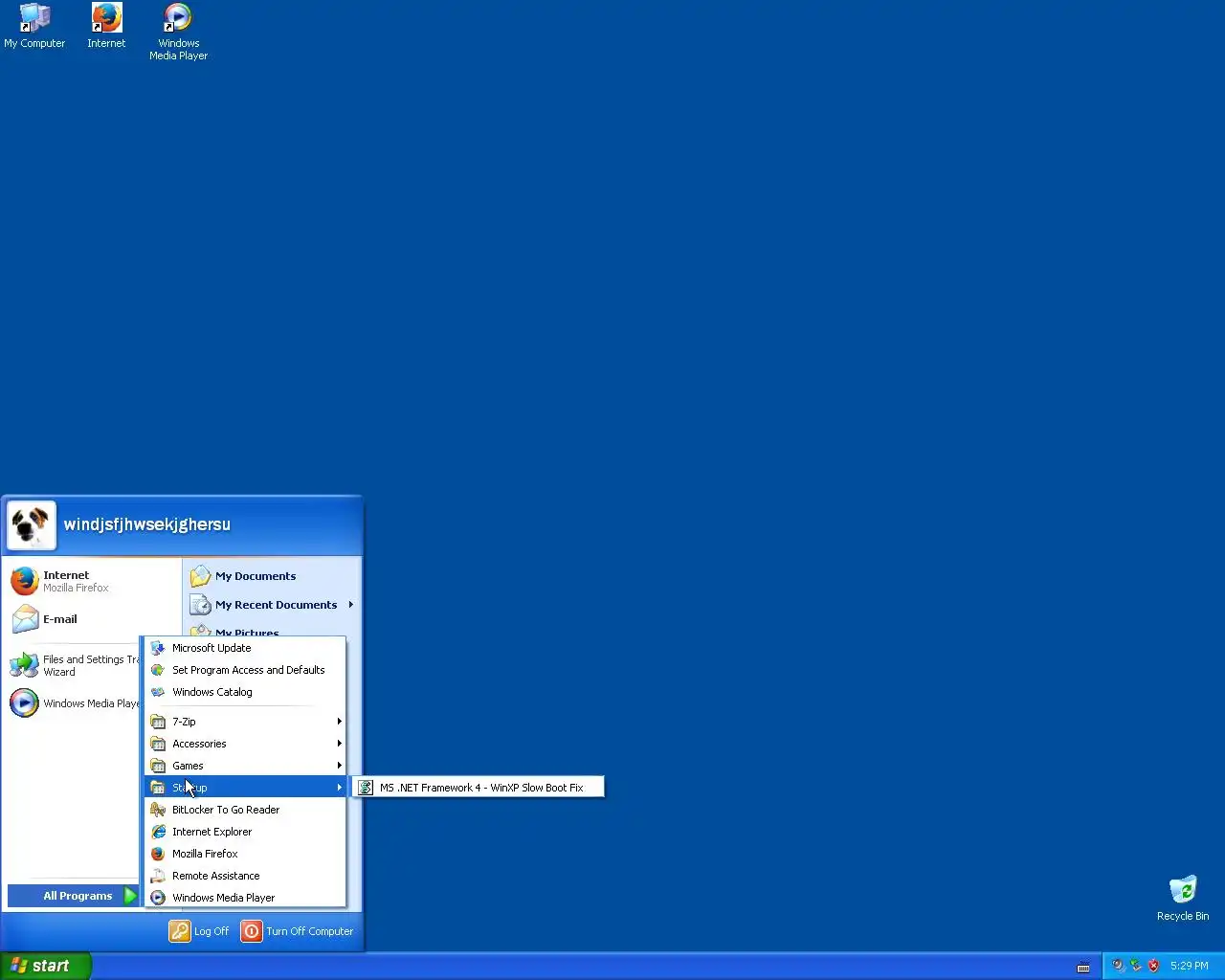Expand the Games submenu arrow
Viewport: 1225px width, 980px height.
pyautogui.click(x=339, y=766)
